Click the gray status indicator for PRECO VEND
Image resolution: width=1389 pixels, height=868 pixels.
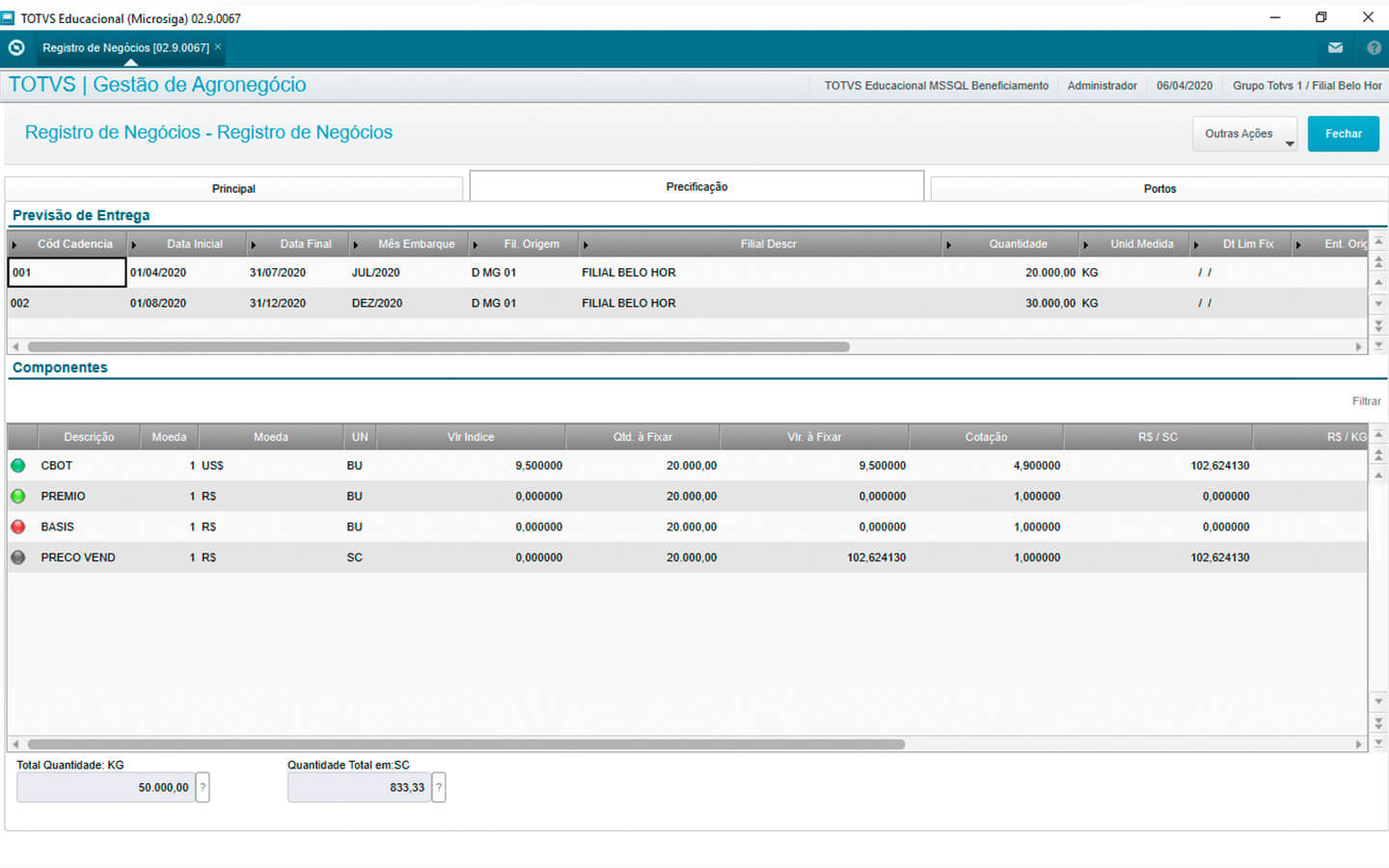pyautogui.click(x=18, y=557)
